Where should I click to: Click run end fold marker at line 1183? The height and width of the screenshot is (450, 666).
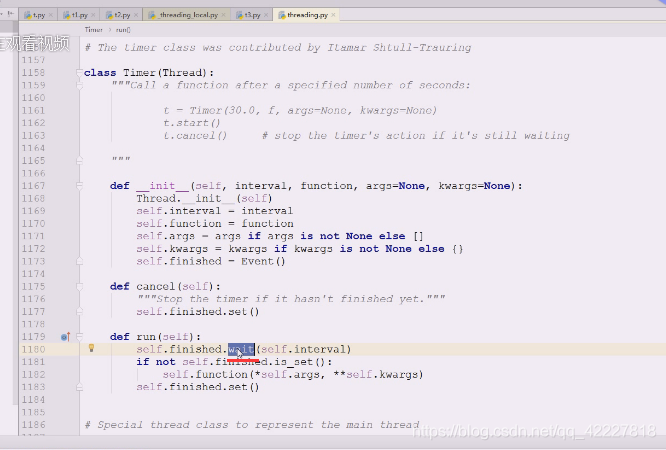coord(79,387)
